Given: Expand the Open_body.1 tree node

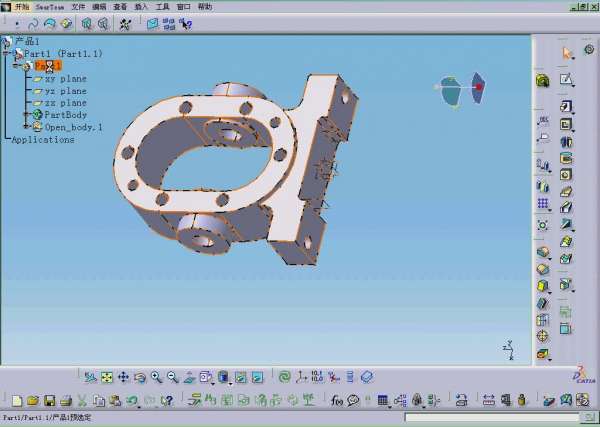Looking at the screenshot, I should click(27, 127).
